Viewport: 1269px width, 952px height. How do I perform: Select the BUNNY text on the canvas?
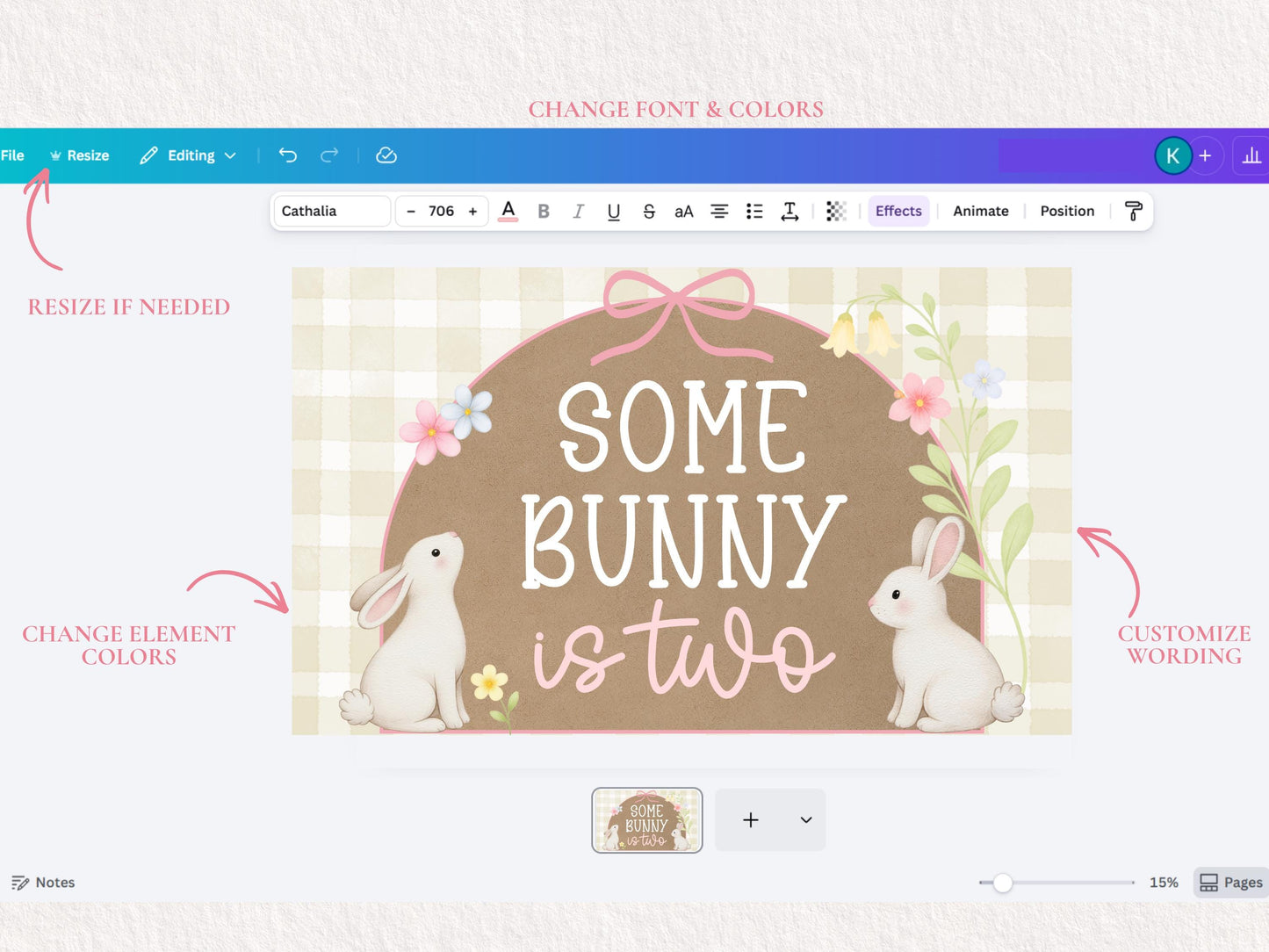[x=683, y=539]
